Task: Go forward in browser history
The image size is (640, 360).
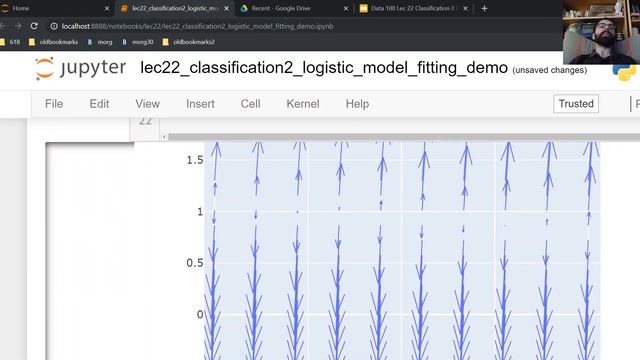Action: coord(18,26)
